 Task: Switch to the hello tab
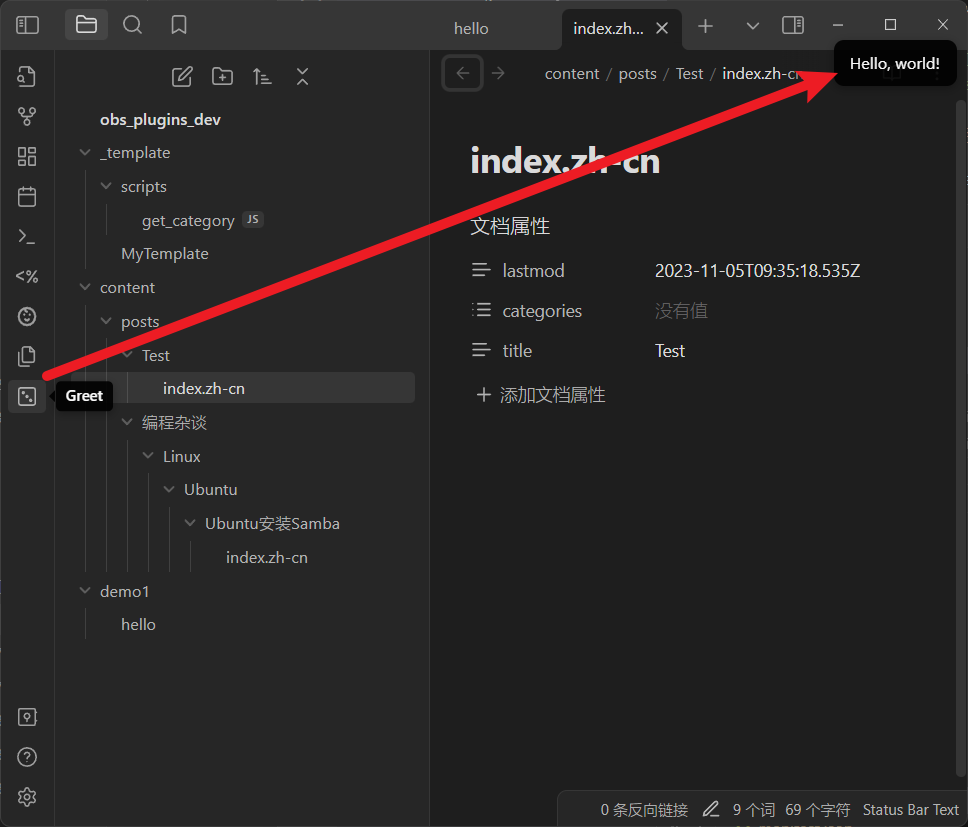pos(471,28)
